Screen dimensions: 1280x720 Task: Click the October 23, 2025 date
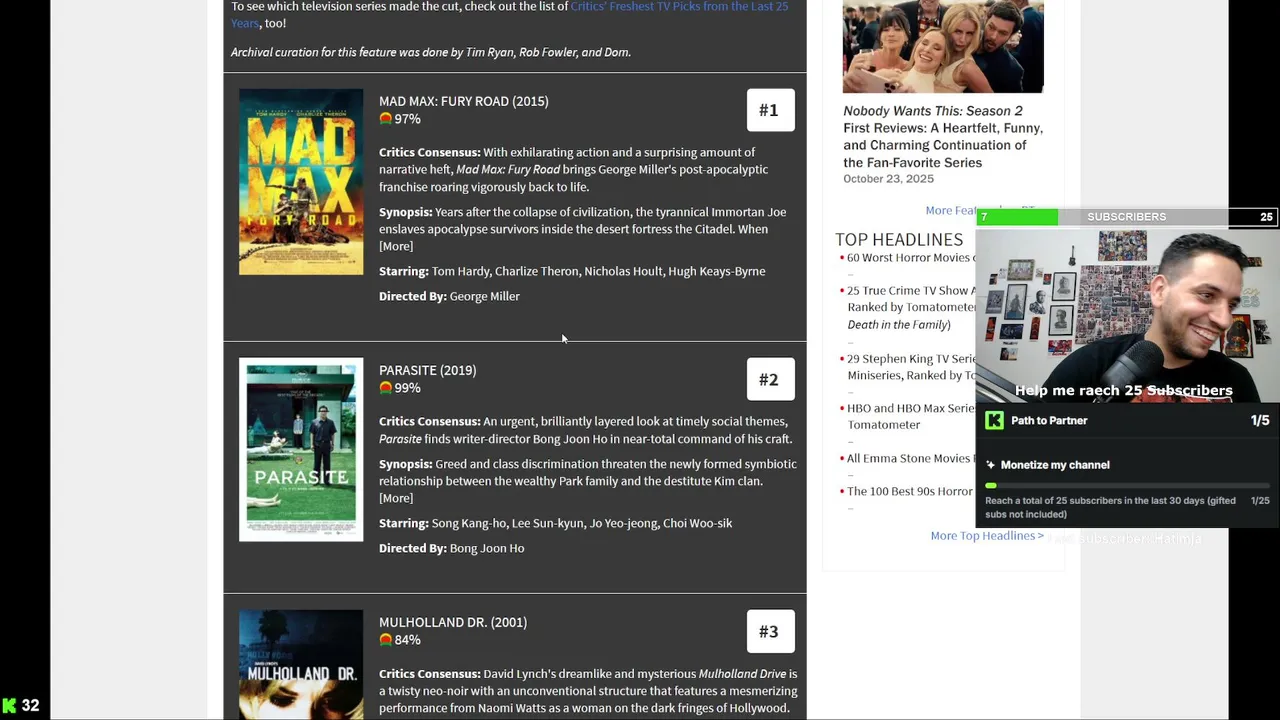point(888,179)
